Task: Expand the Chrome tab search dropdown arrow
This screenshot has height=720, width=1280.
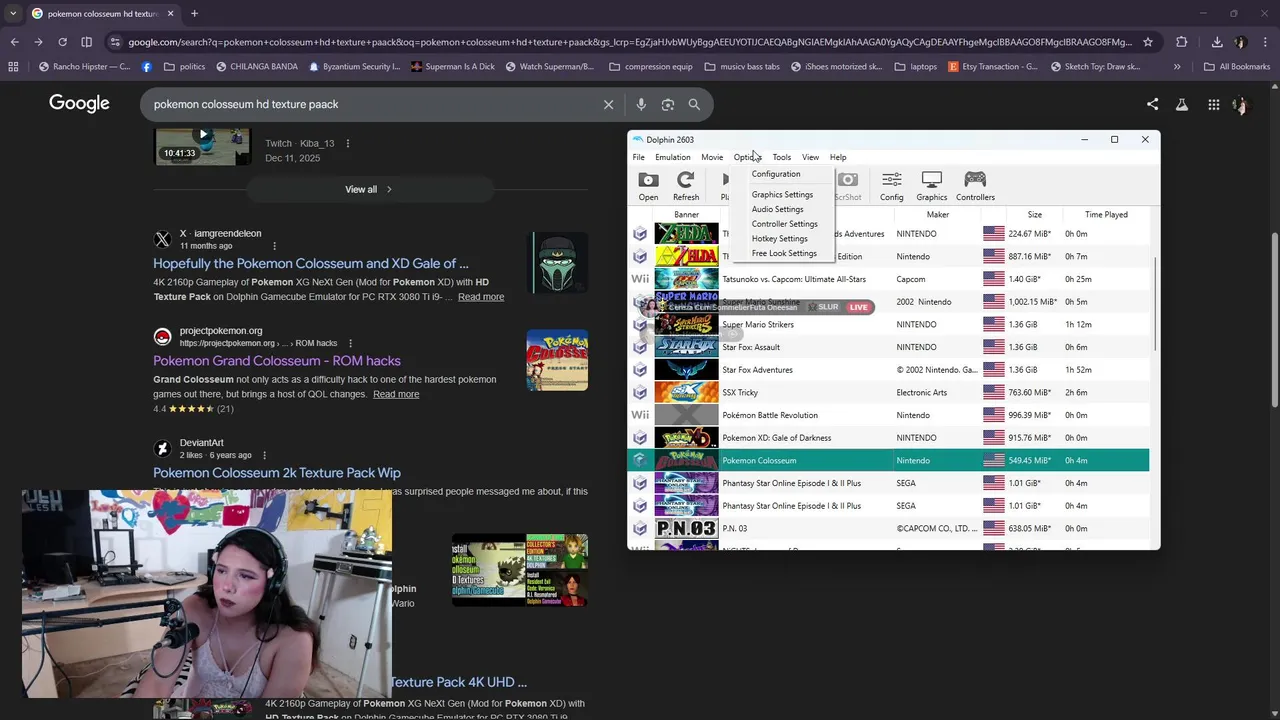Action: click(13, 14)
